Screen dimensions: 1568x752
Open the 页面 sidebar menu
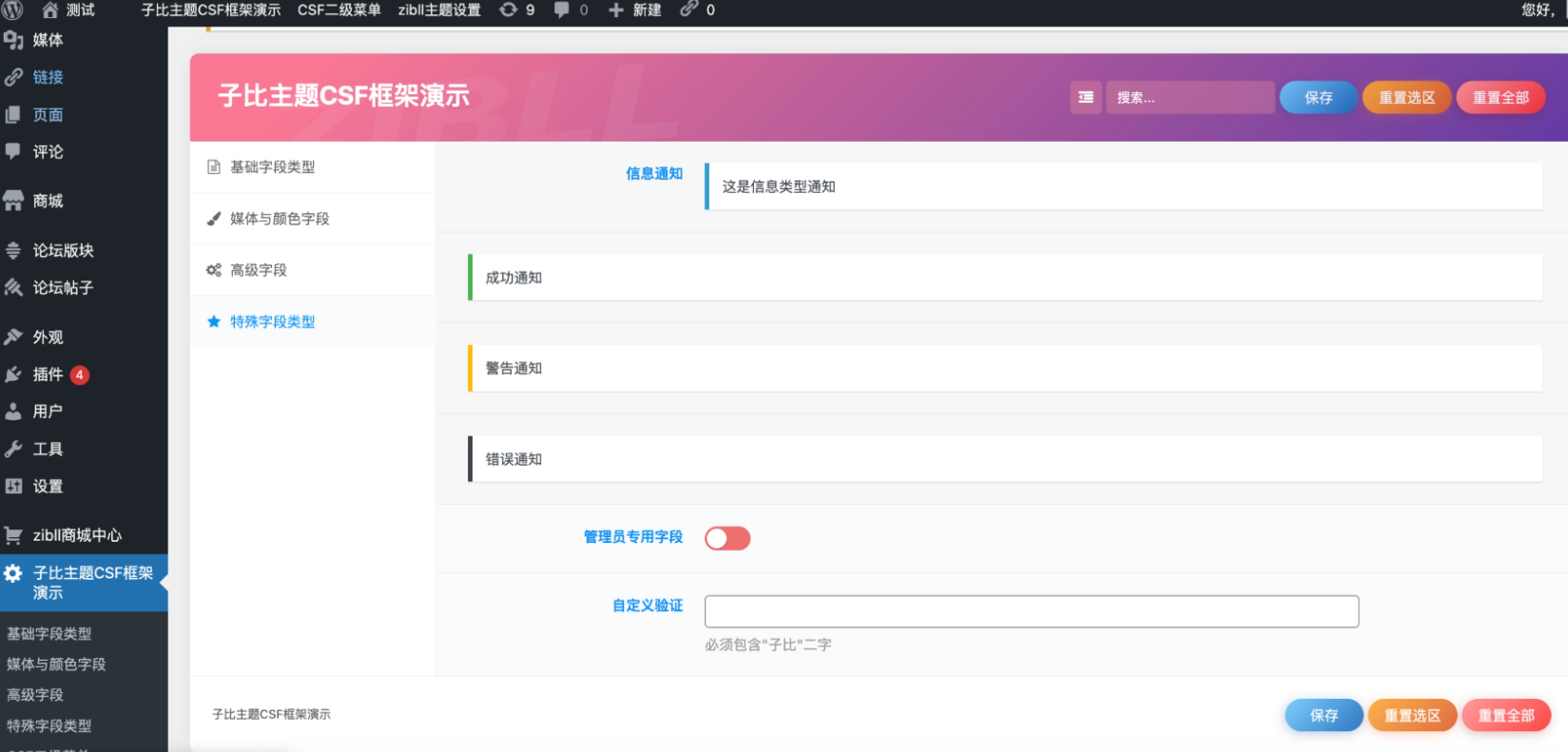coord(84,115)
